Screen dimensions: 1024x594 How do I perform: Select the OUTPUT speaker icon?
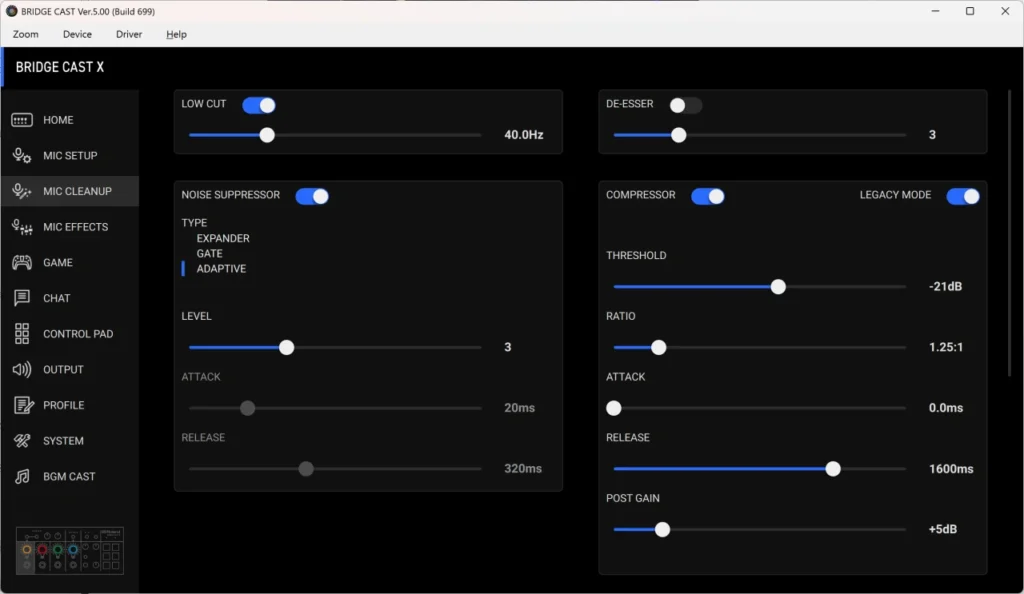22,370
